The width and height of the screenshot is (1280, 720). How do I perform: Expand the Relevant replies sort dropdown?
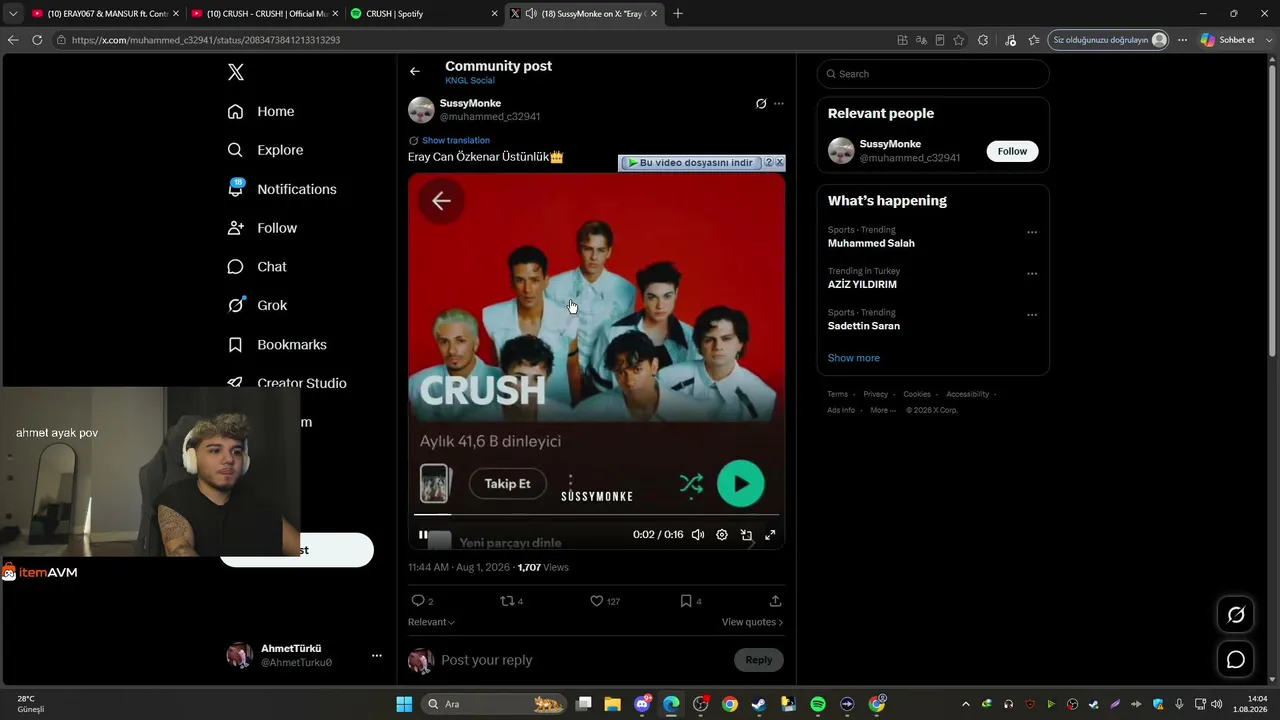431,622
